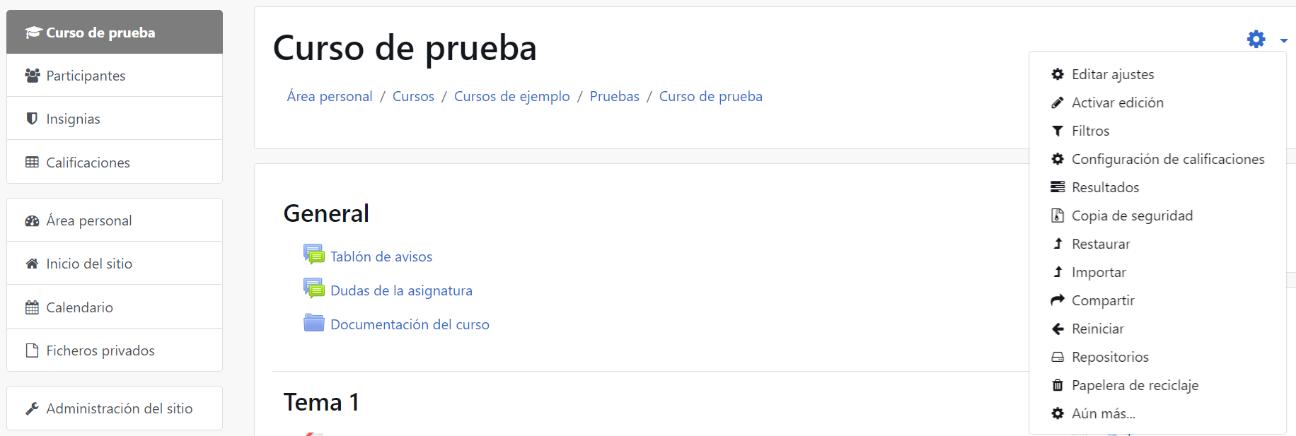The width and height of the screenshot is (1296, 436).
Task: Click the Tablón de avisos forum icon
Action: click(x=314, y=255)
